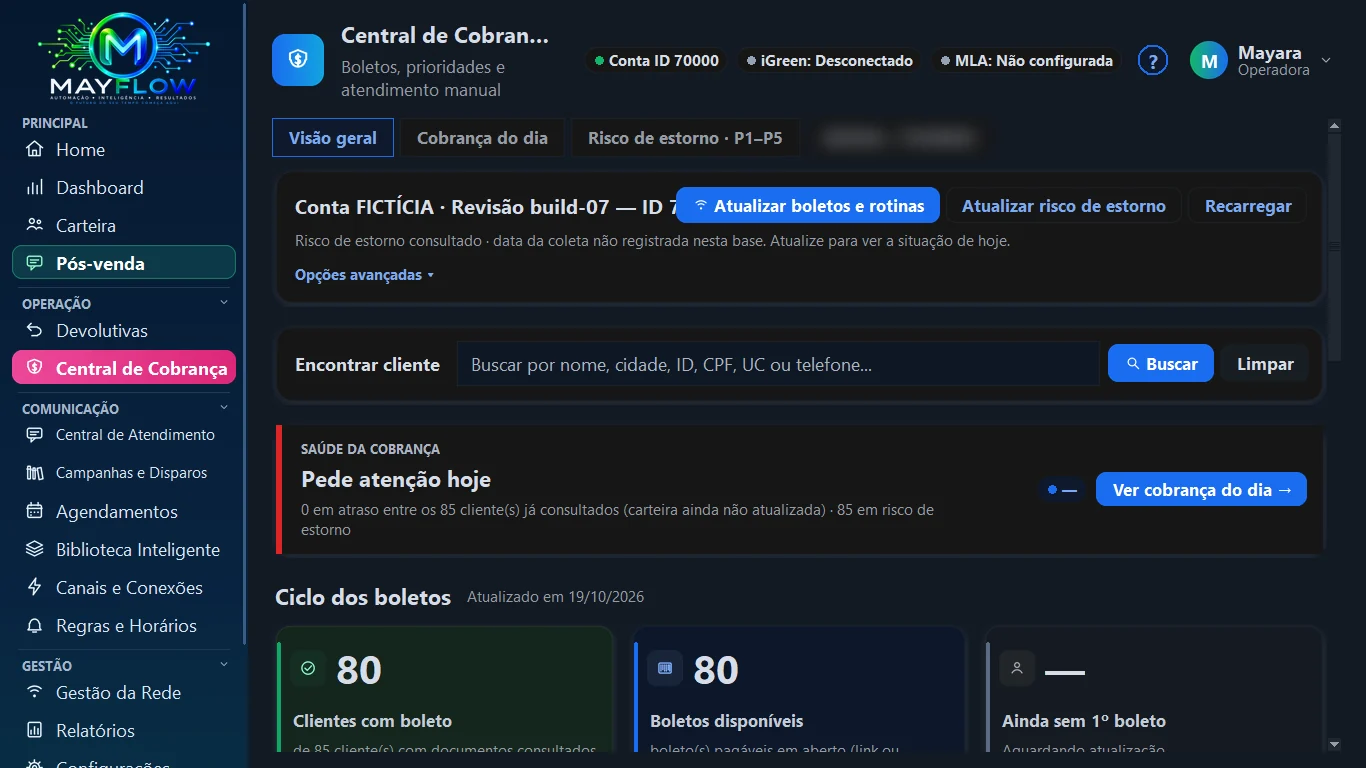Open Campanhas e Disparos
The height and width of the screenshot is (768, 1366).
tap(124, 473)
